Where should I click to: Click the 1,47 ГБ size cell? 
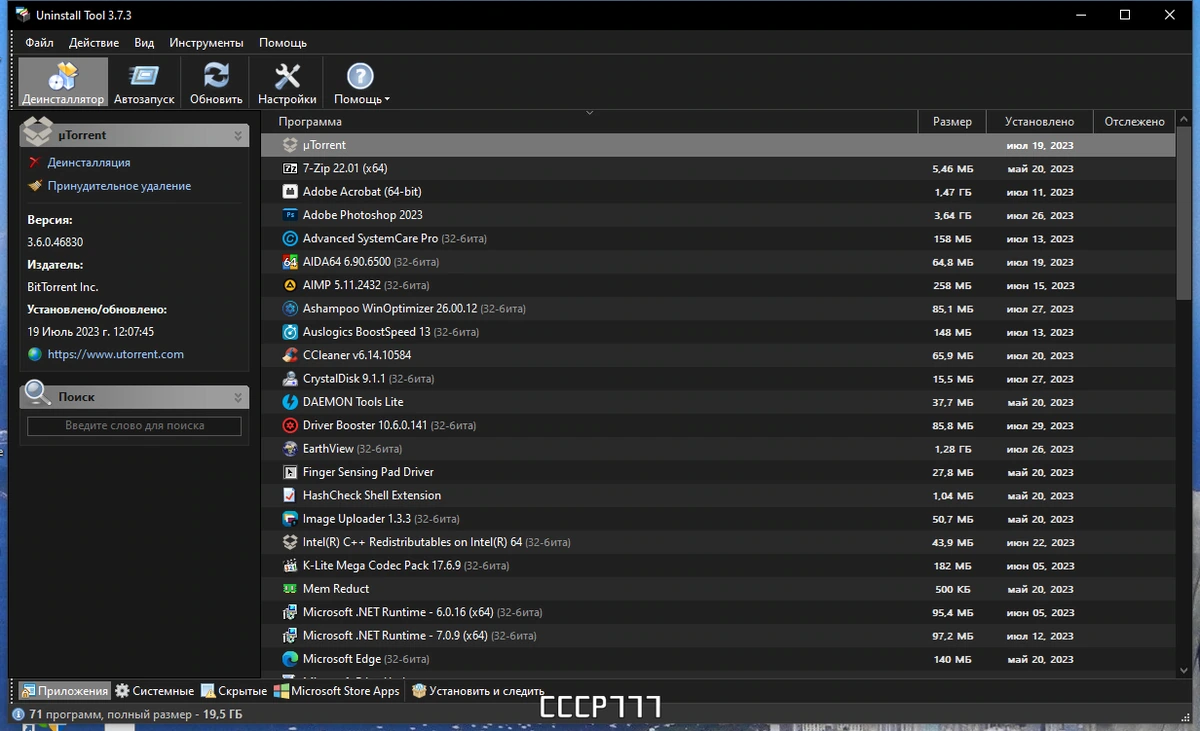click(953, 192)
